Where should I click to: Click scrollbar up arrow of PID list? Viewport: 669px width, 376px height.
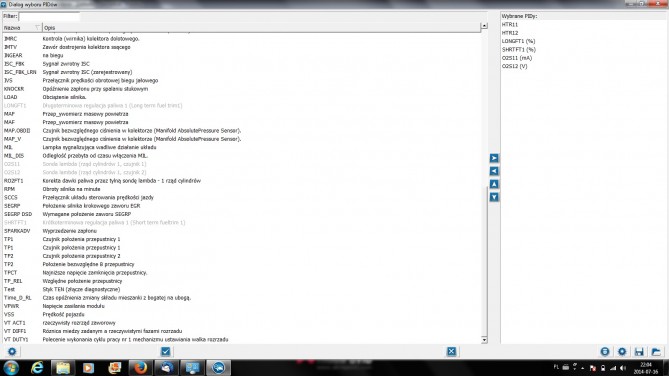tap(484, 26)
